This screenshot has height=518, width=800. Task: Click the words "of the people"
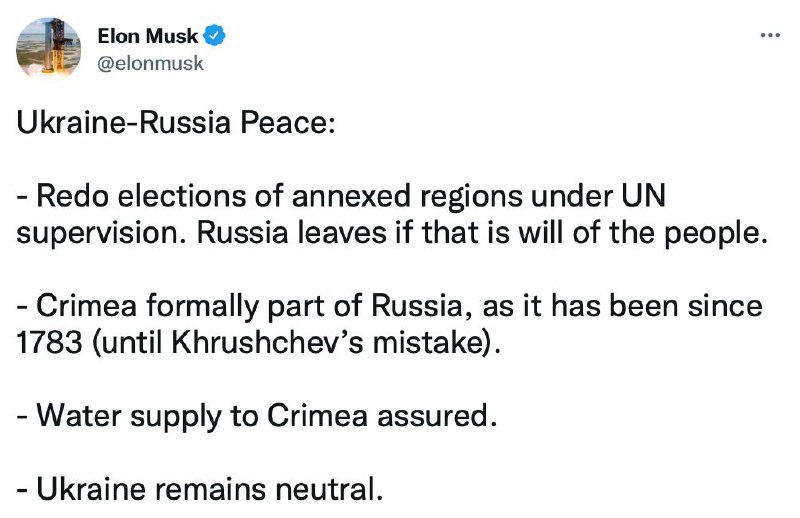(670, 233)
